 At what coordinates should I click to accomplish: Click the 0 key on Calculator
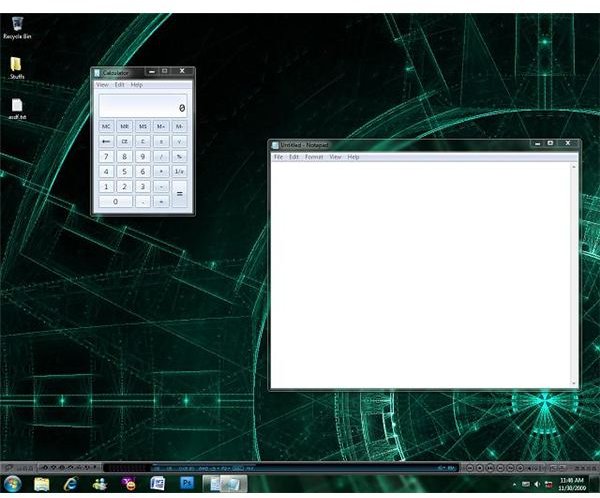pyautogui.click(x=115, y=202)
